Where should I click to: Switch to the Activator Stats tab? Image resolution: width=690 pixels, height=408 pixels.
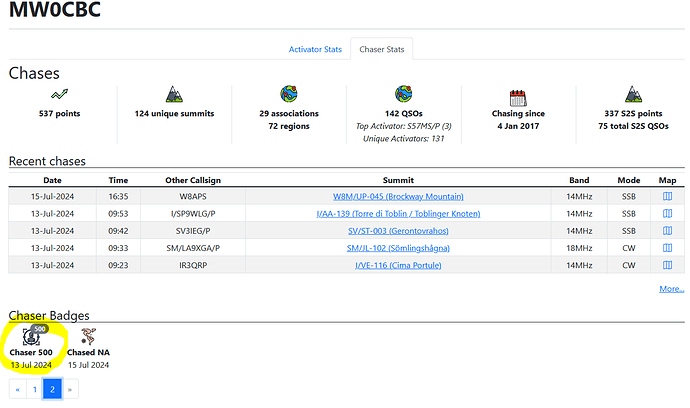315,49
